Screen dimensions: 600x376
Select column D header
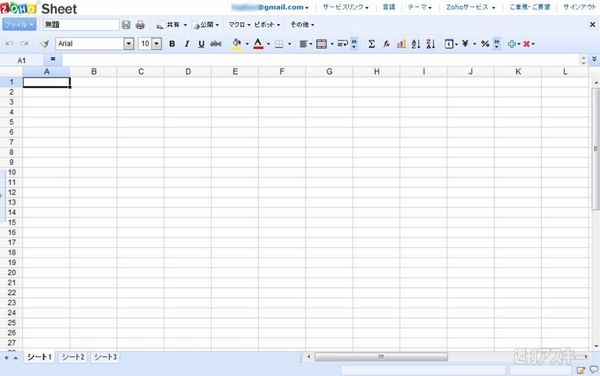click(x=188, y=72)
